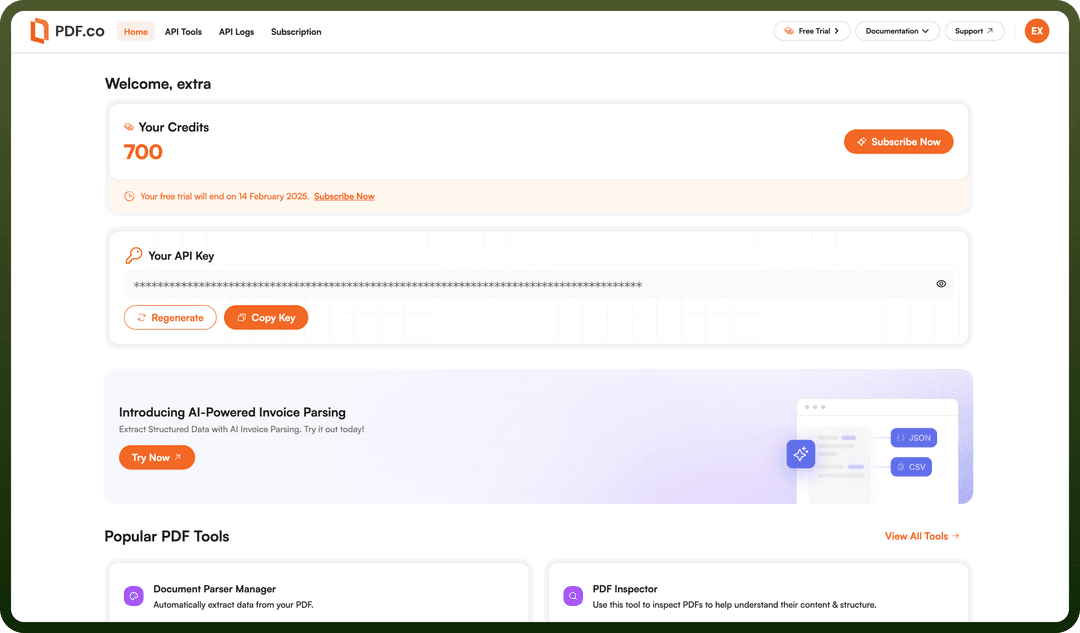Open the Support link
The width and height of the screenshot is (1080, 633).
click(975, 31)
